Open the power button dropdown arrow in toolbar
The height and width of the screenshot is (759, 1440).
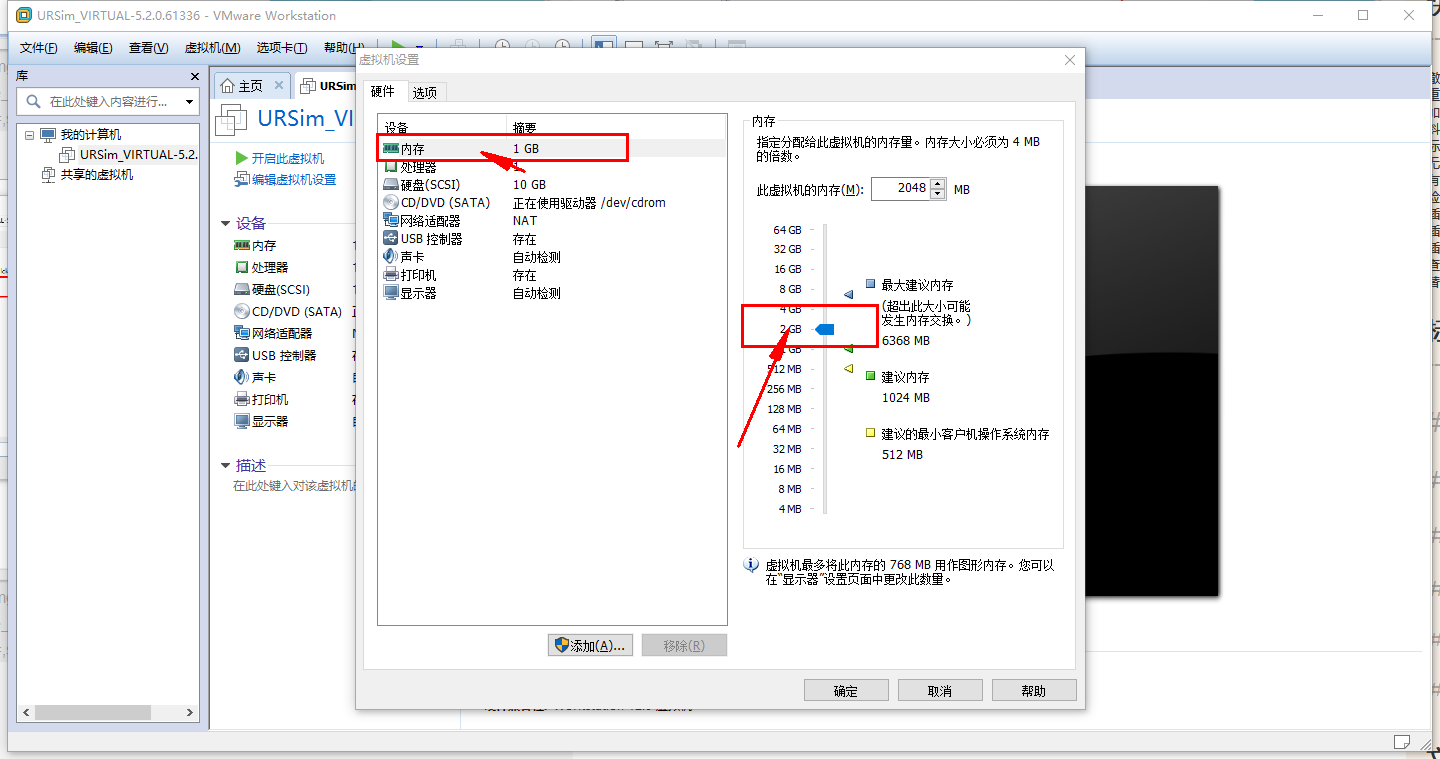(x=419, y=47)
